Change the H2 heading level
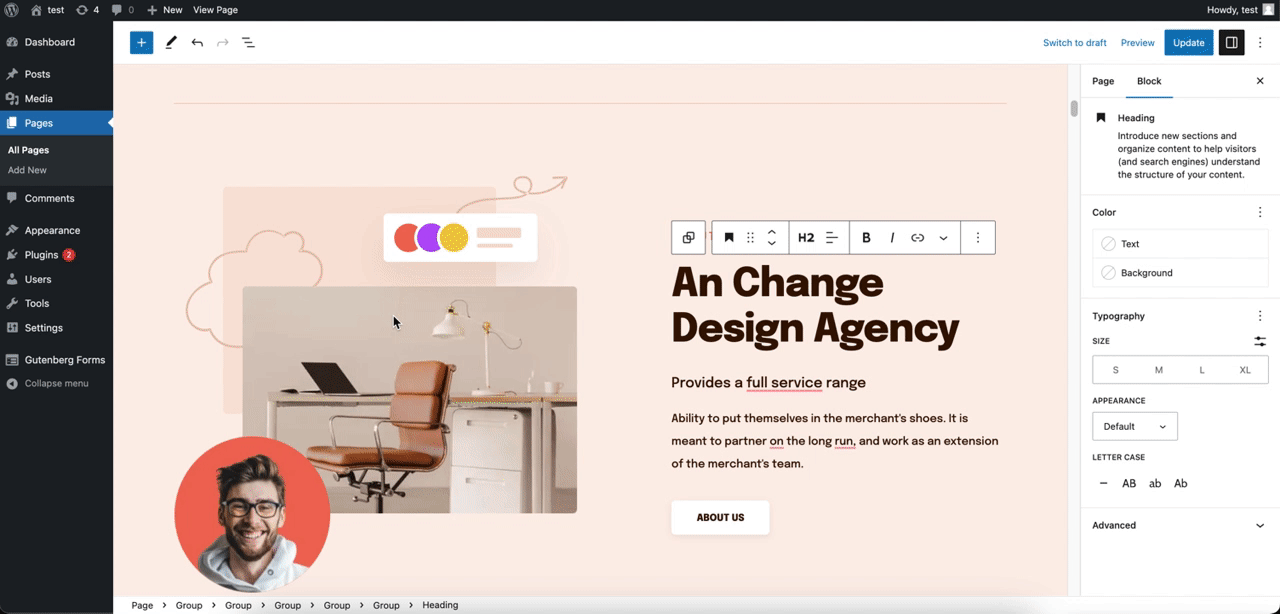Screen dimensions: 1280x614 [x=806, y=238]
